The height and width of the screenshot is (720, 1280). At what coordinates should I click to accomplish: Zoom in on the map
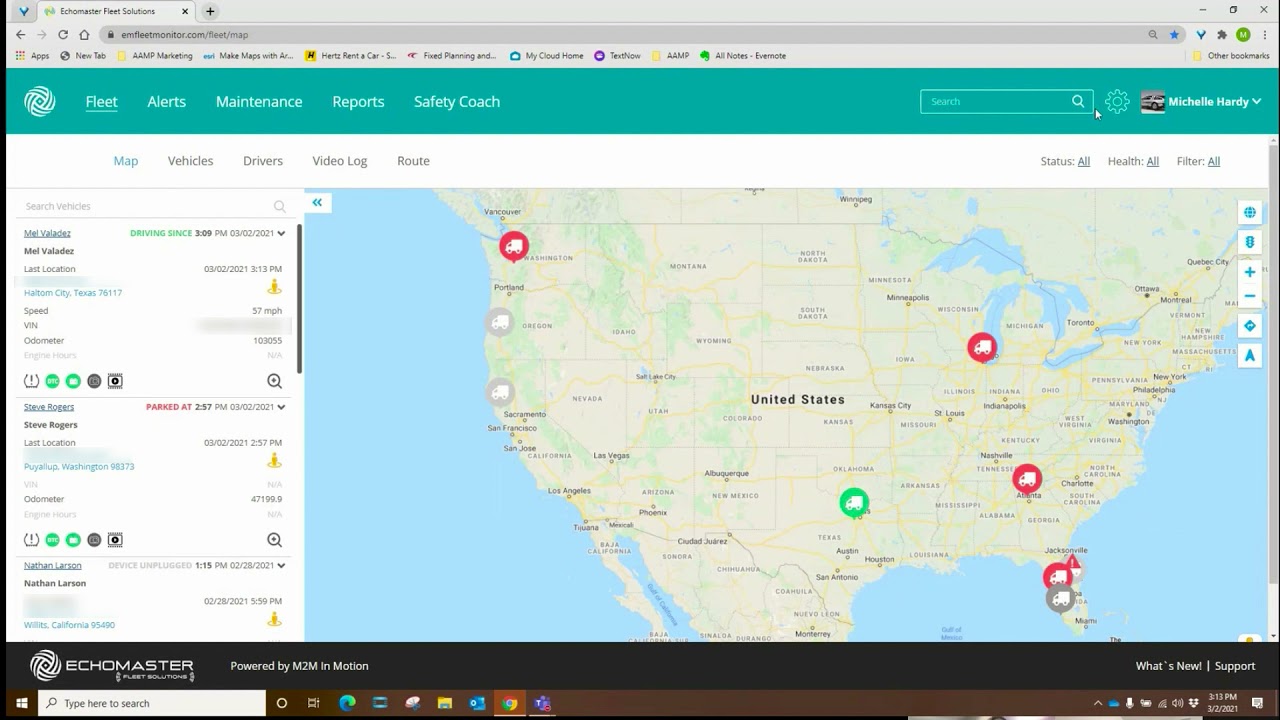[1250, 272]
